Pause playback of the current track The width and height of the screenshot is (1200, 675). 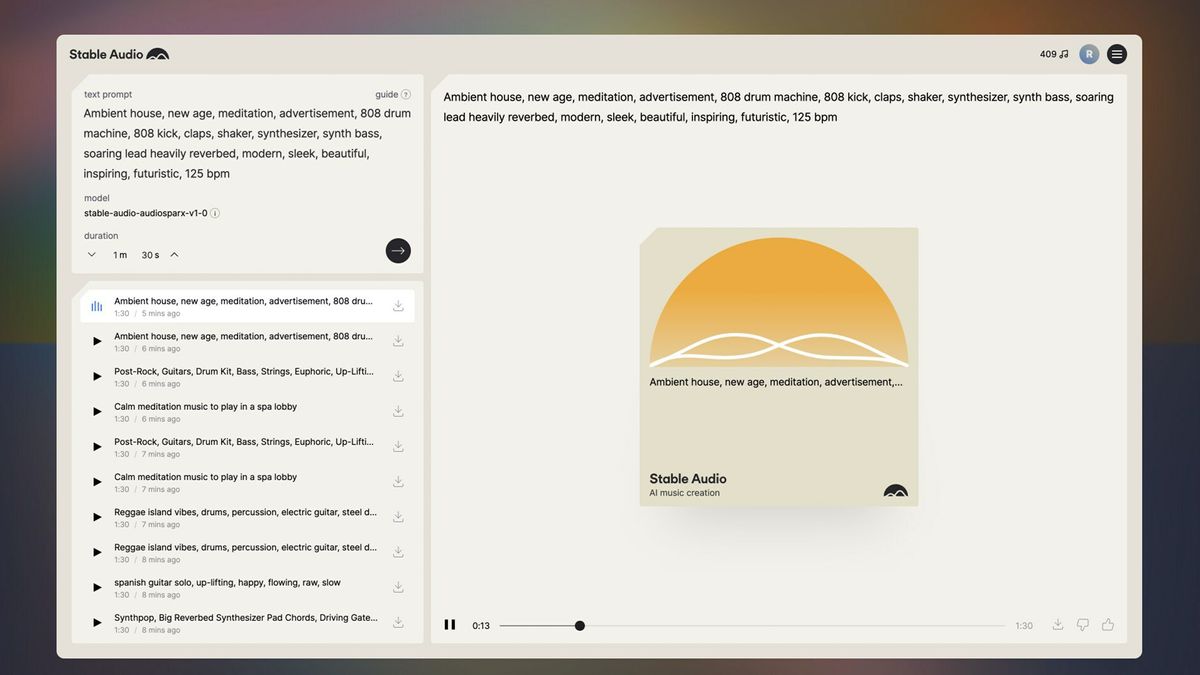pos(450,623)
